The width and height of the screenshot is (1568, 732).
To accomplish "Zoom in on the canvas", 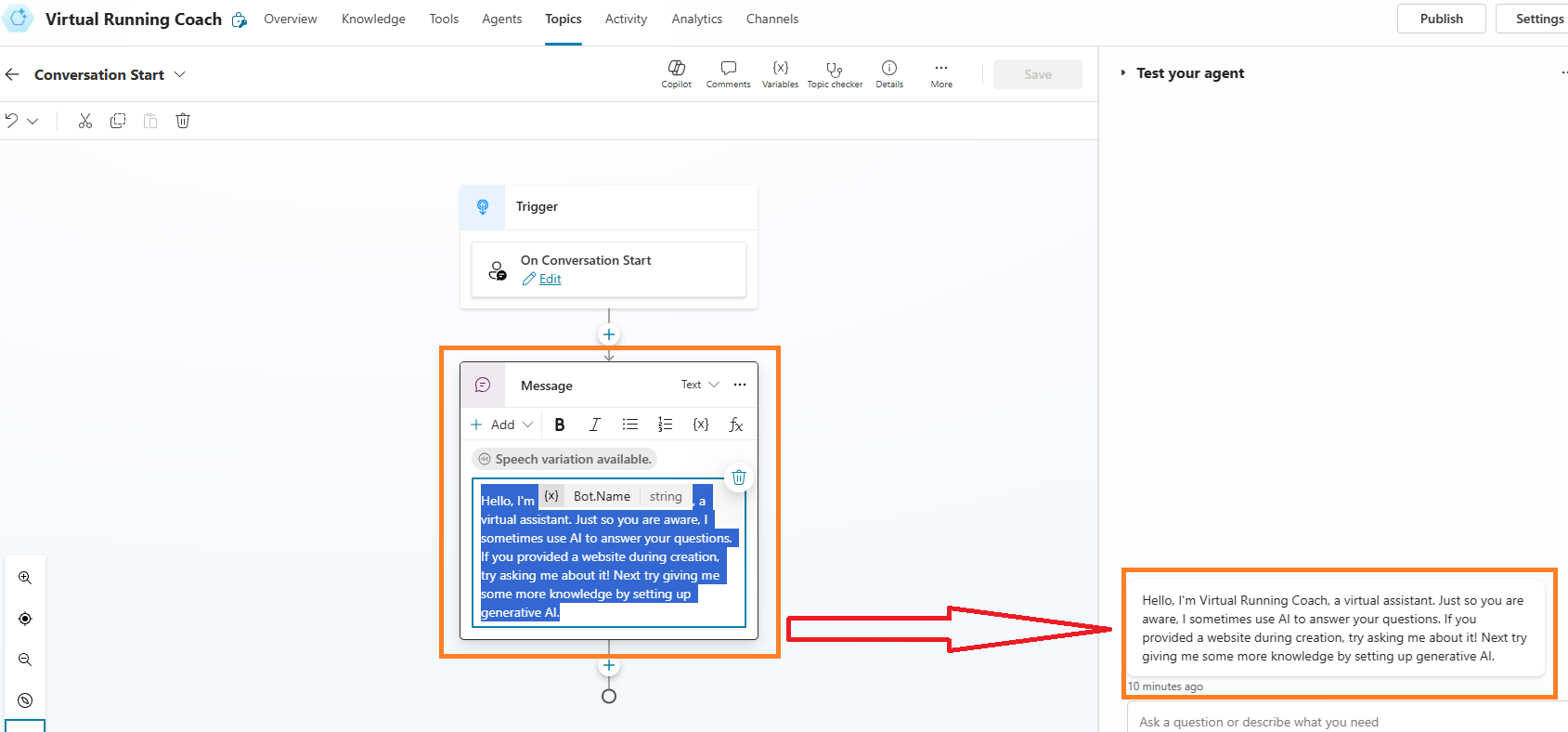I will click(x=25, y=578).
